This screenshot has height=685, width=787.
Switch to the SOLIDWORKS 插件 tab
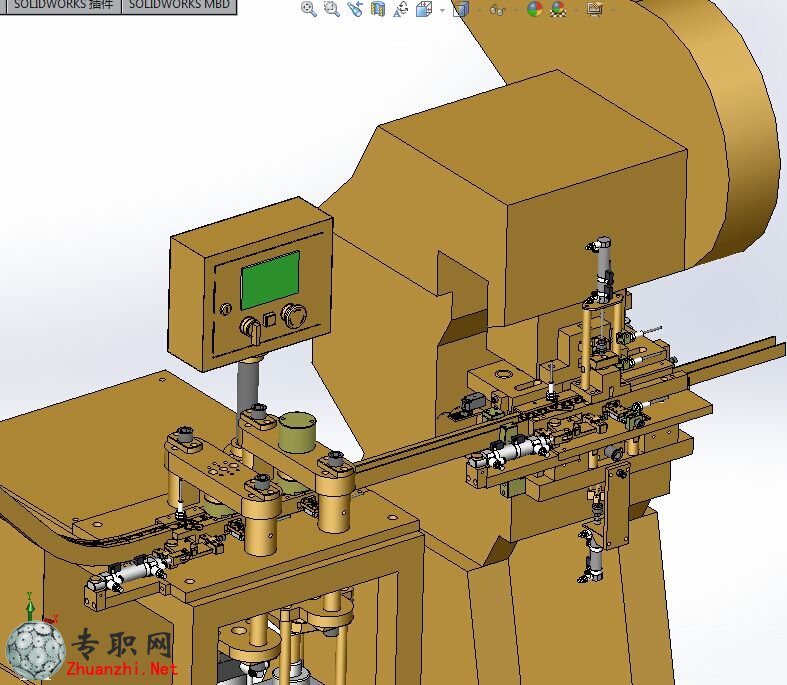click(x=63, y=6)
